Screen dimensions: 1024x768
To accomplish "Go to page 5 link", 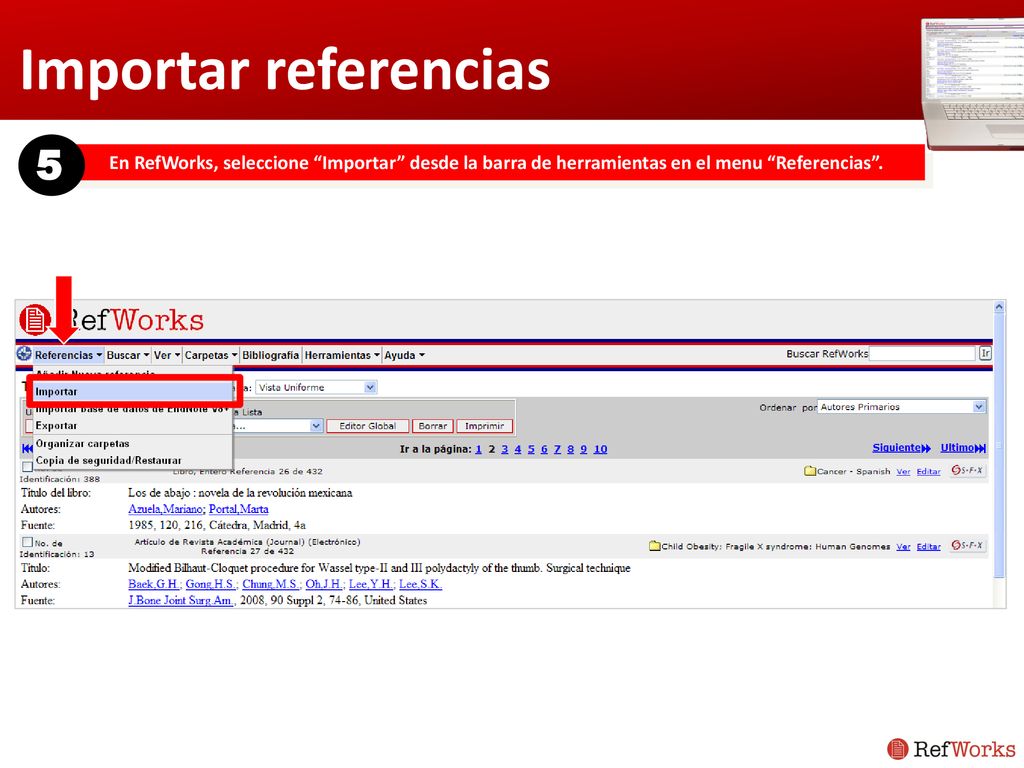I will [531, 449].
